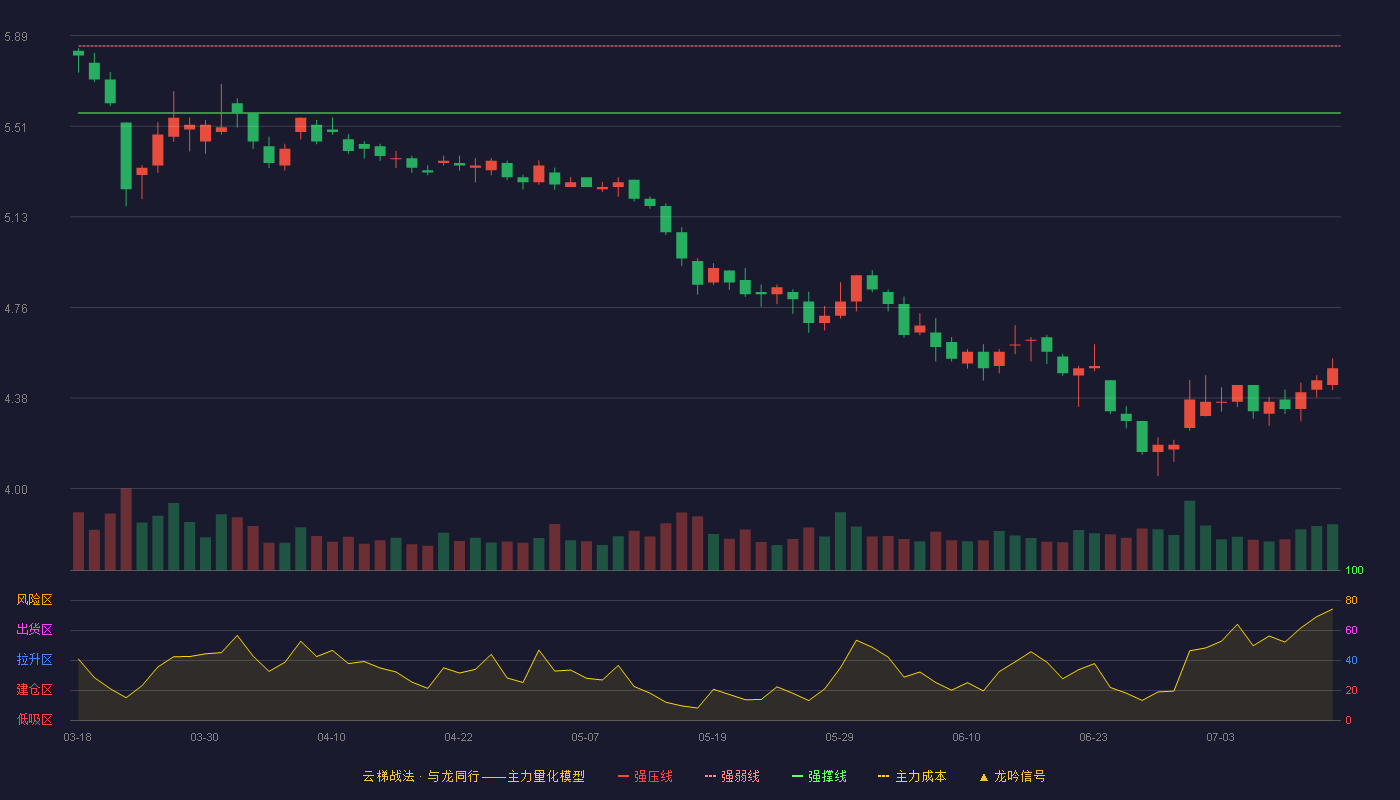Click the 05-19 date axis label
This screenshot has width=1400, height=800.
(x=712, y=737)
